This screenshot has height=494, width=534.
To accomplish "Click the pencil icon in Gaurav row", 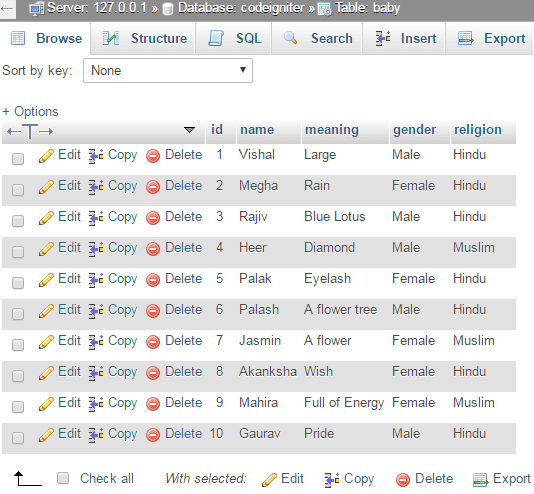I will (46, 435).
